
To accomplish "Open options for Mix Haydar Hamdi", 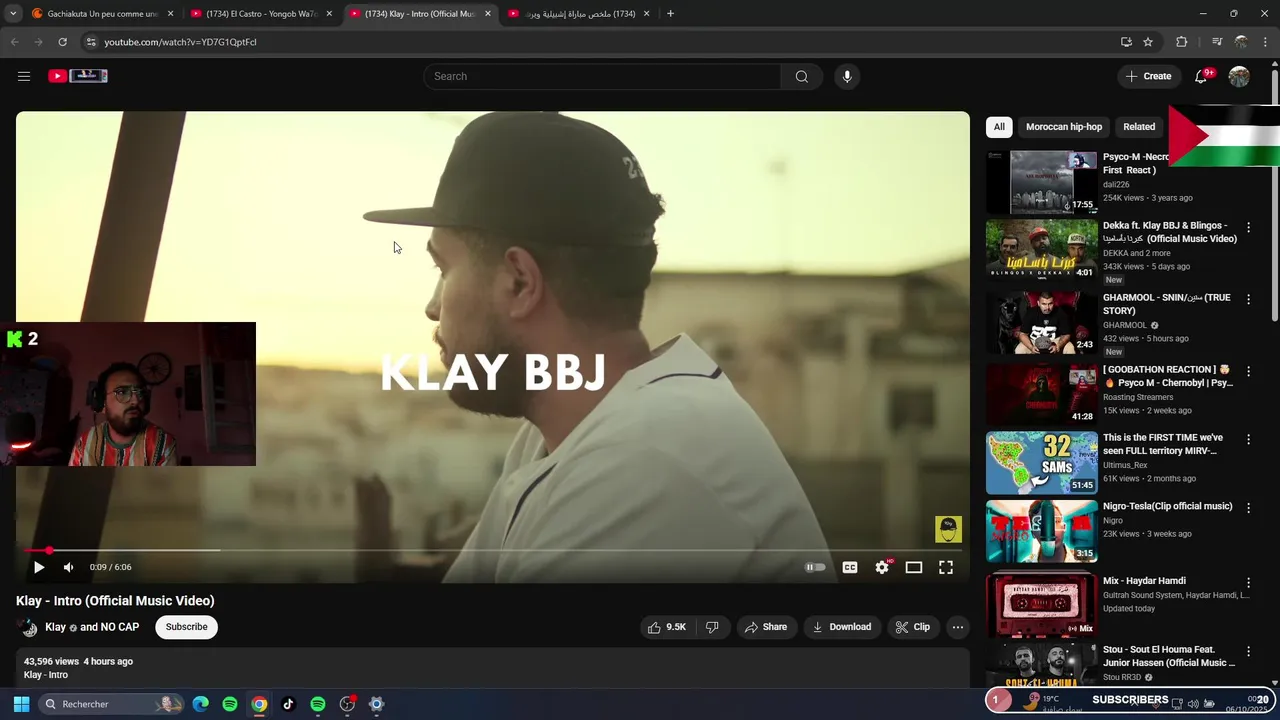I will (1248, 582).
